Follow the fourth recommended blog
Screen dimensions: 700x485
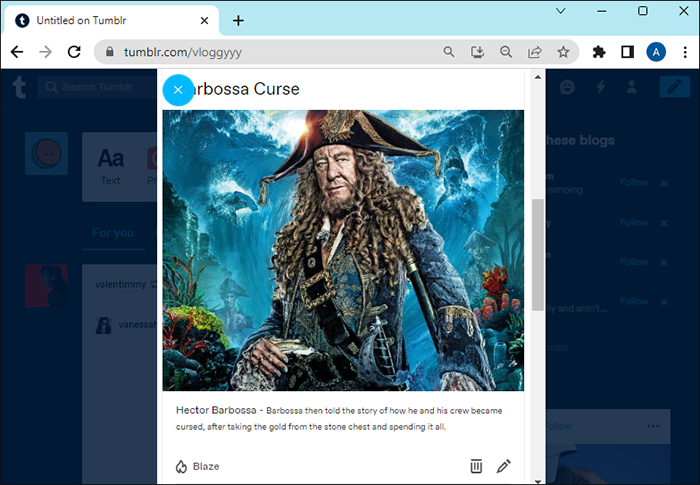634,301
